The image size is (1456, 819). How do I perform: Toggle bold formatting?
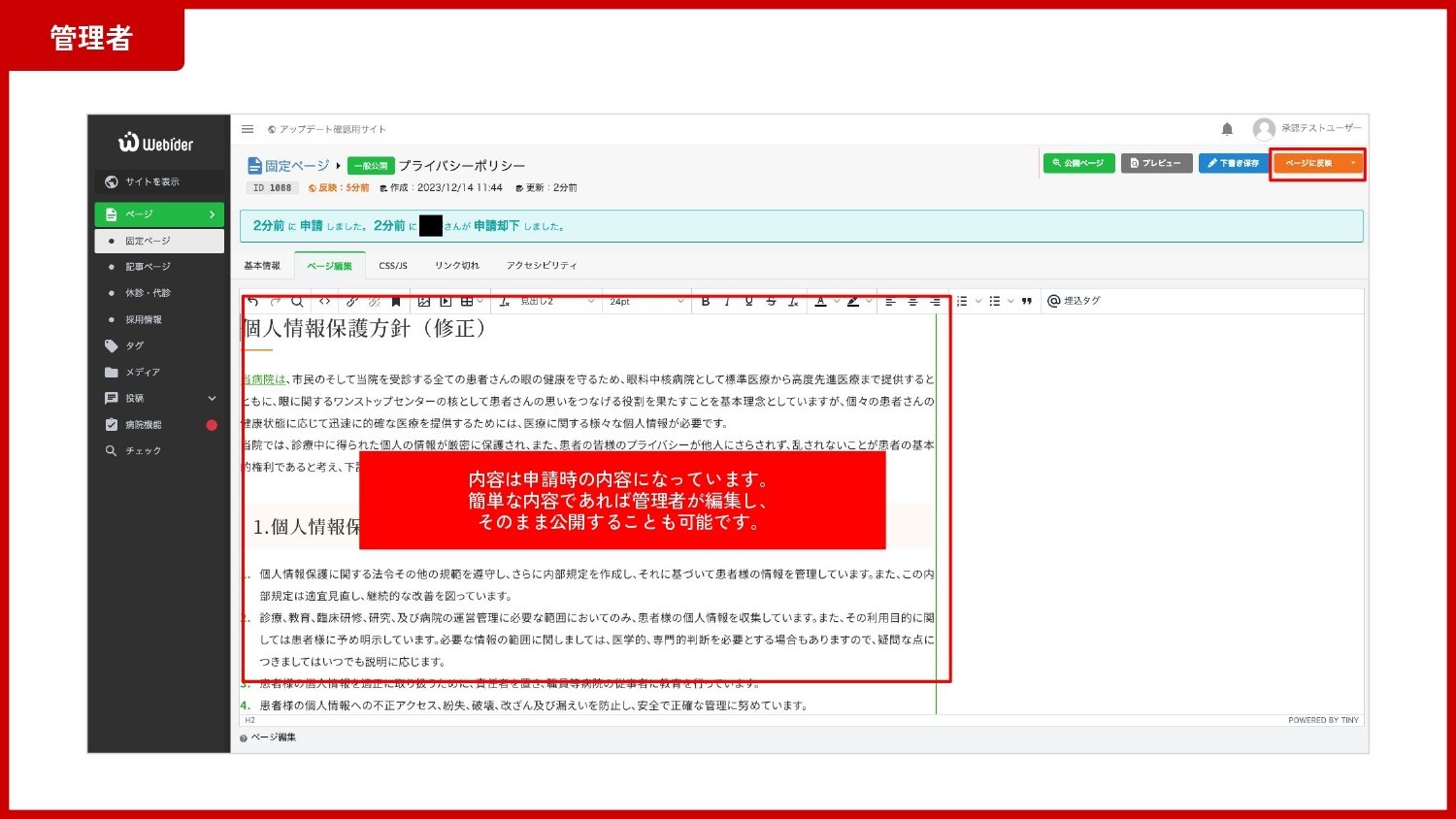pos(706,302)
